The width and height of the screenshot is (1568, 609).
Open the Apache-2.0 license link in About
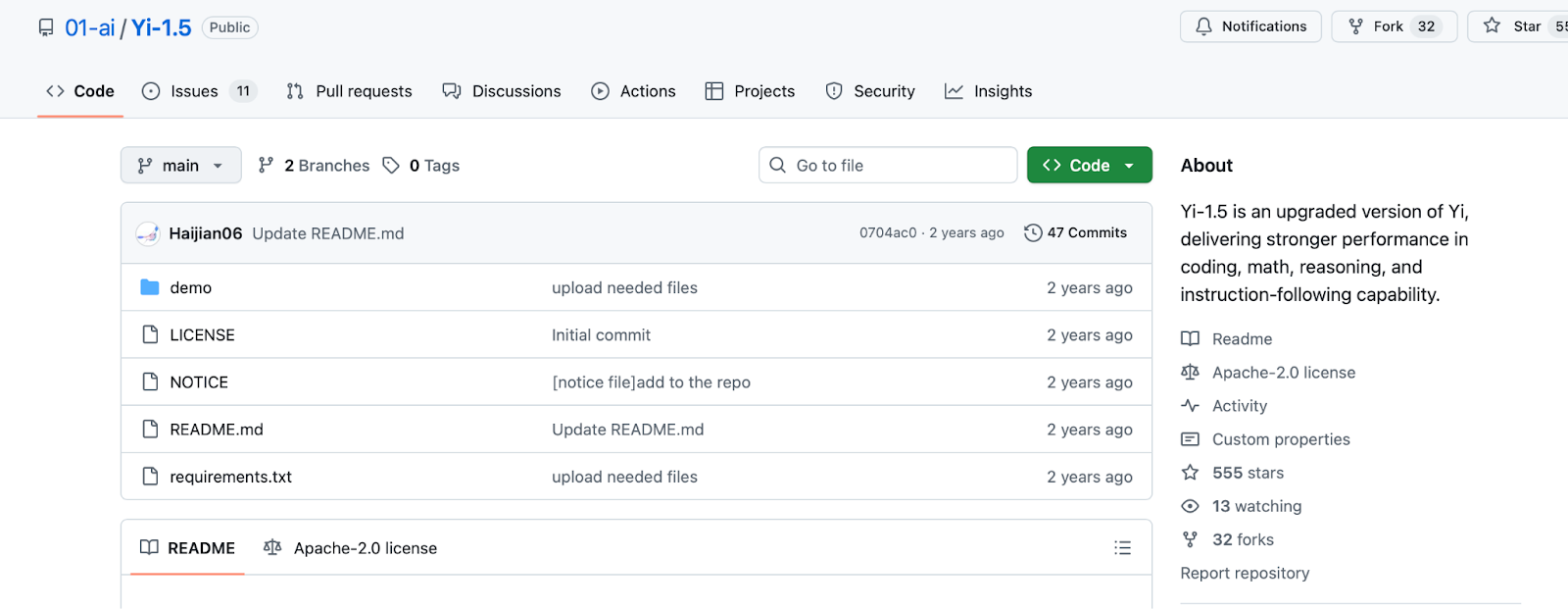click(x=1284, y=372)
